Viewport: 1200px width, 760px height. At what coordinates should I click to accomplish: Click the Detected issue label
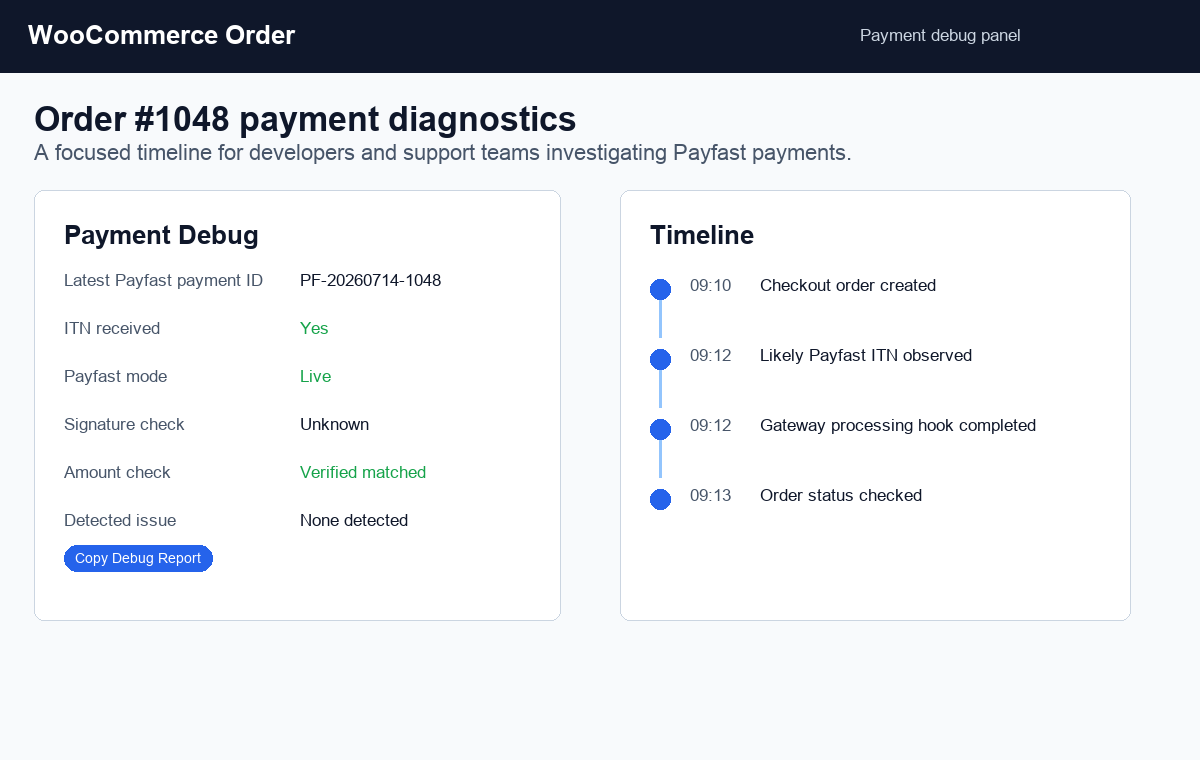coord(120,521)
